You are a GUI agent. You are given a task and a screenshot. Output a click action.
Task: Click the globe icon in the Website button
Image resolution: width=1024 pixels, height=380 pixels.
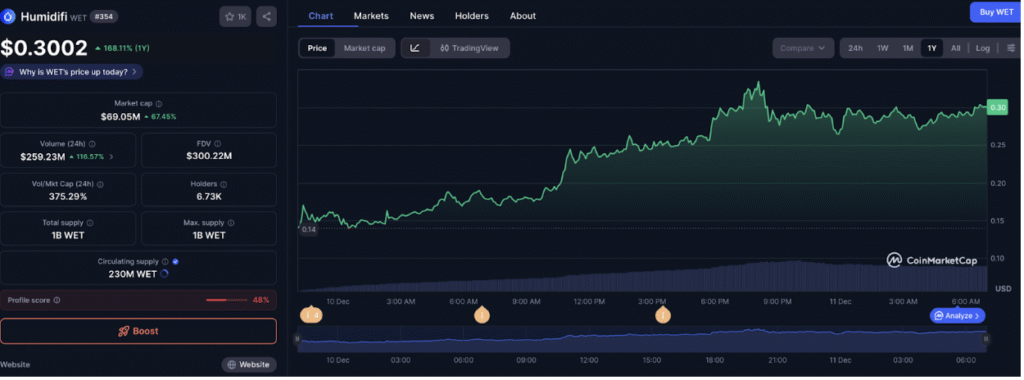point(232,364)
